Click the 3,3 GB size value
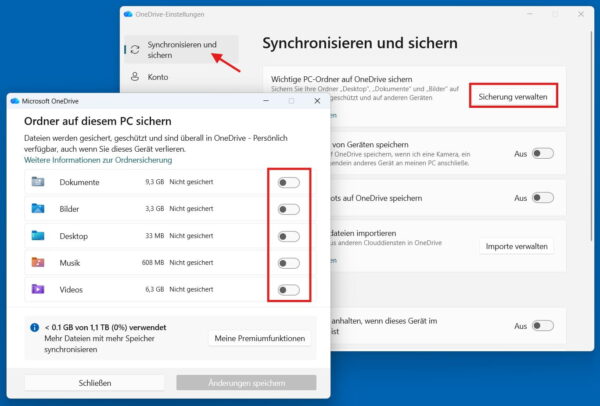Viewport: 600px width, 406px height. [155, 209]
